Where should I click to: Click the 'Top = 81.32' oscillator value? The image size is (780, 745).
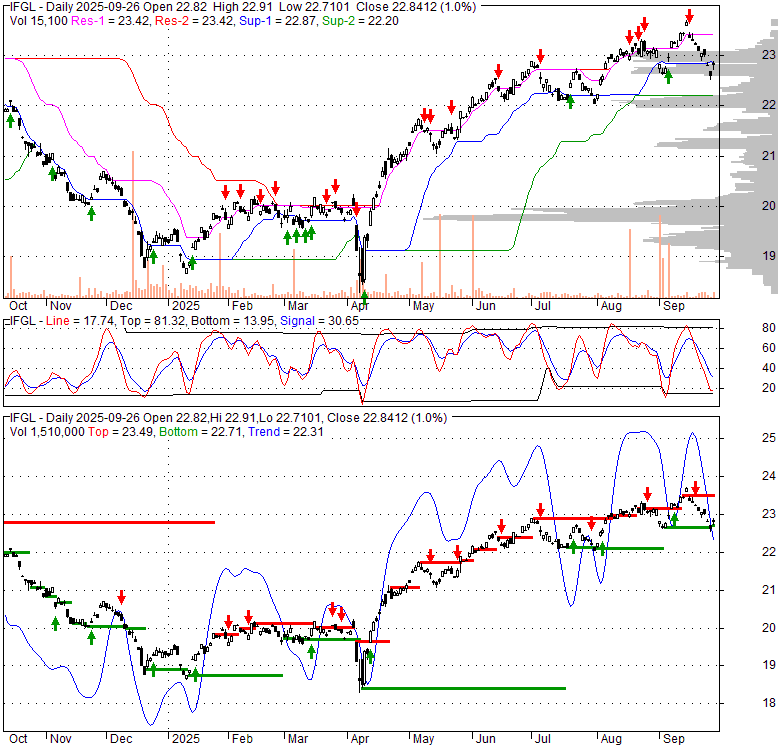pos(152,321)
